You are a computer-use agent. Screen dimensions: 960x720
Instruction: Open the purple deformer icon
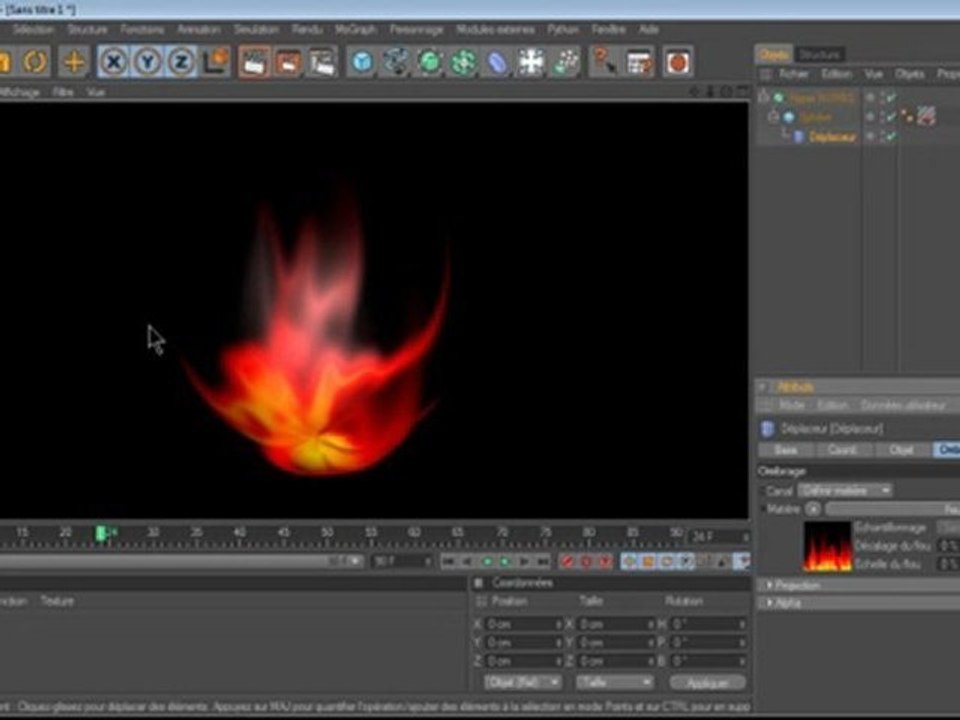(497, 62)
